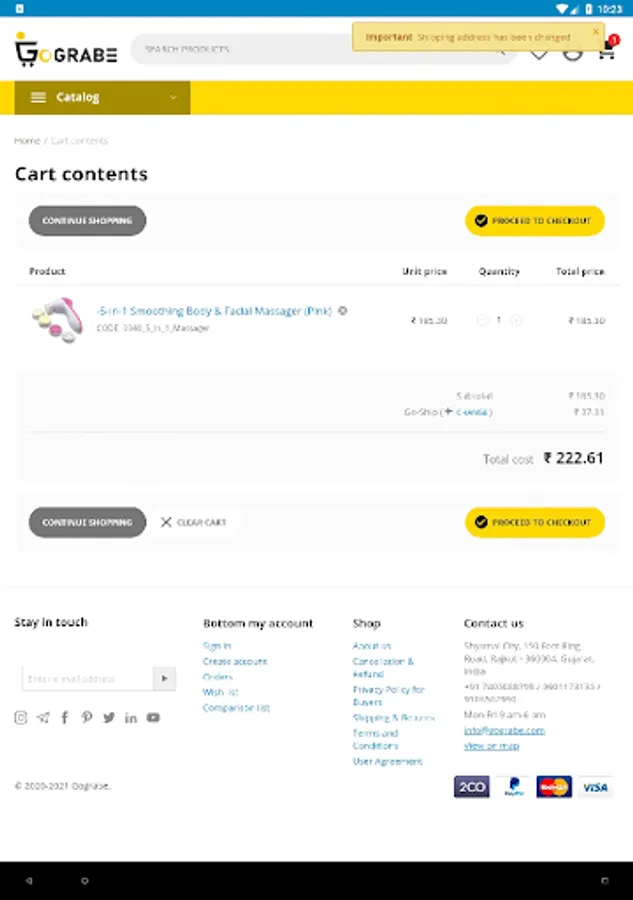Open Gograbe's Telegram channel
Viewport: 633px width, 900px height.
[x=43, y=717]
